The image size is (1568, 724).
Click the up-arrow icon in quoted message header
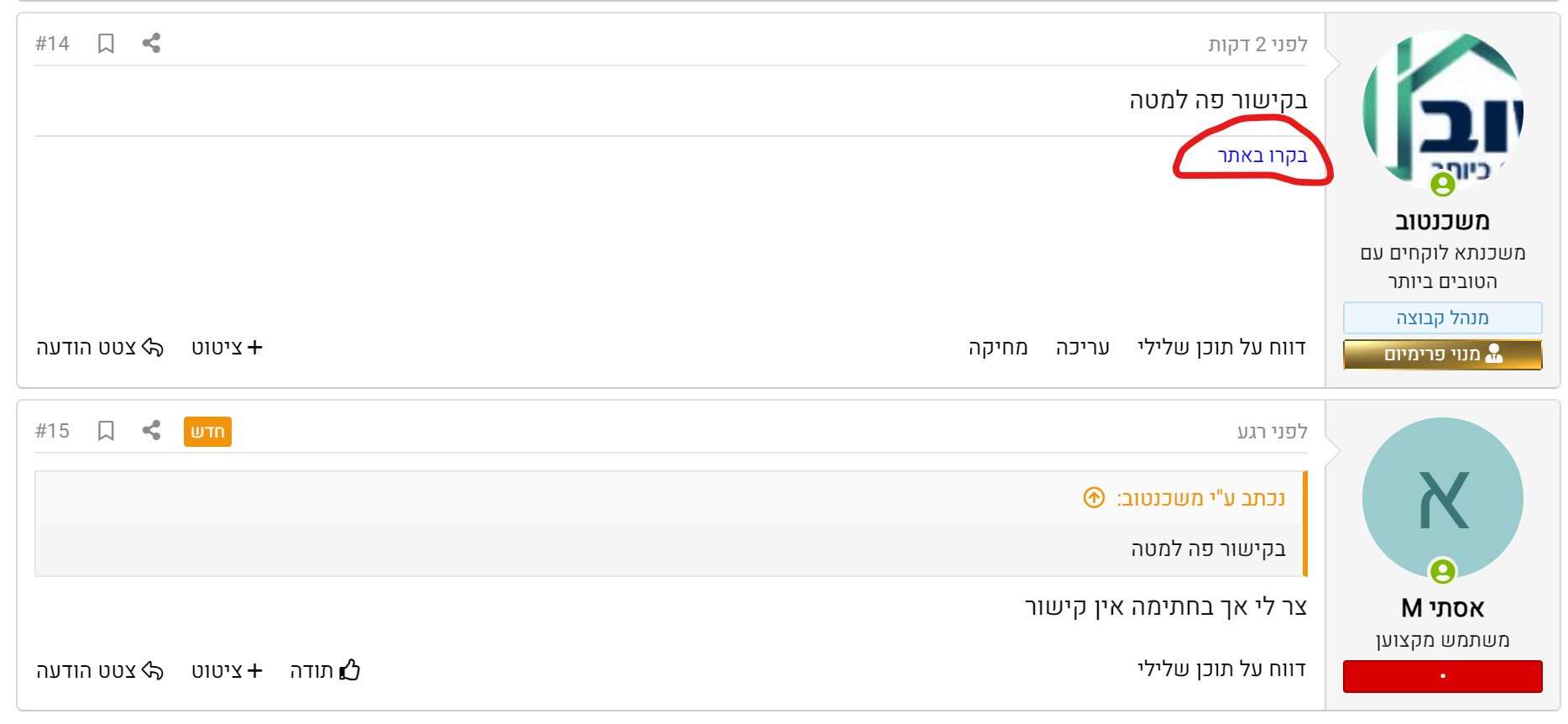(1094, 498)
